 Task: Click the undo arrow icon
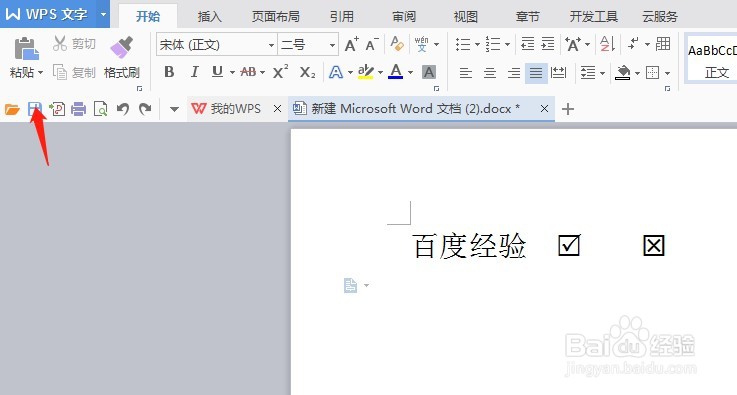[123, 110]
